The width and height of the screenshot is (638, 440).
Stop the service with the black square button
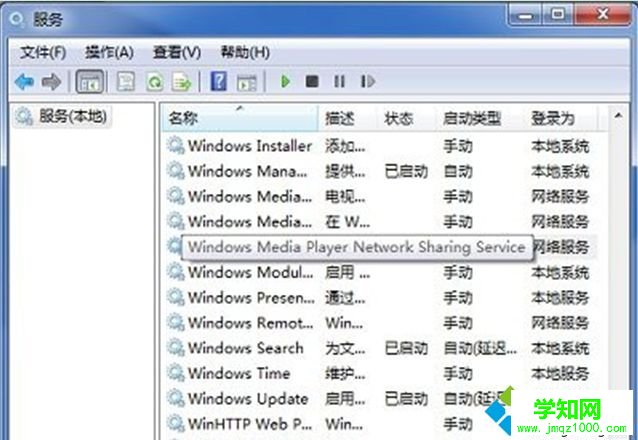pos(312,82)
